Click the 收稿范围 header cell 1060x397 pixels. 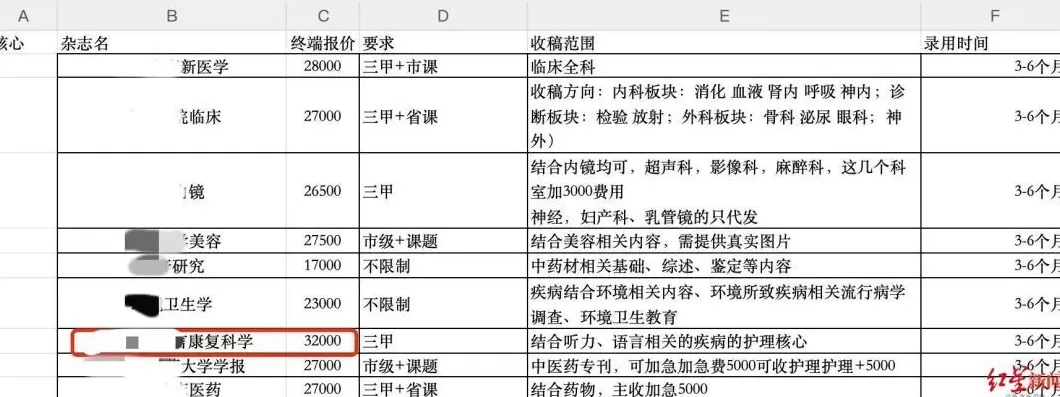pos(724,43)
